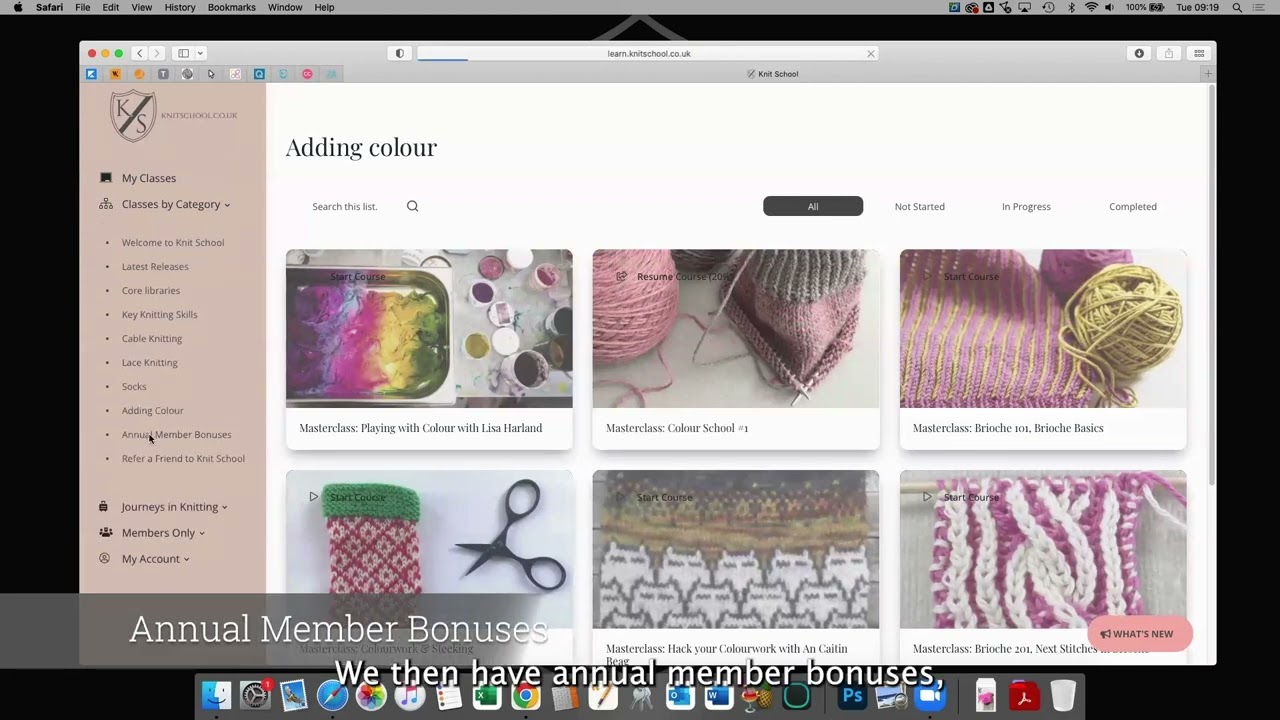Launch Photos from the dock
Screen dimensions: 1280x720
pos(371,696)
